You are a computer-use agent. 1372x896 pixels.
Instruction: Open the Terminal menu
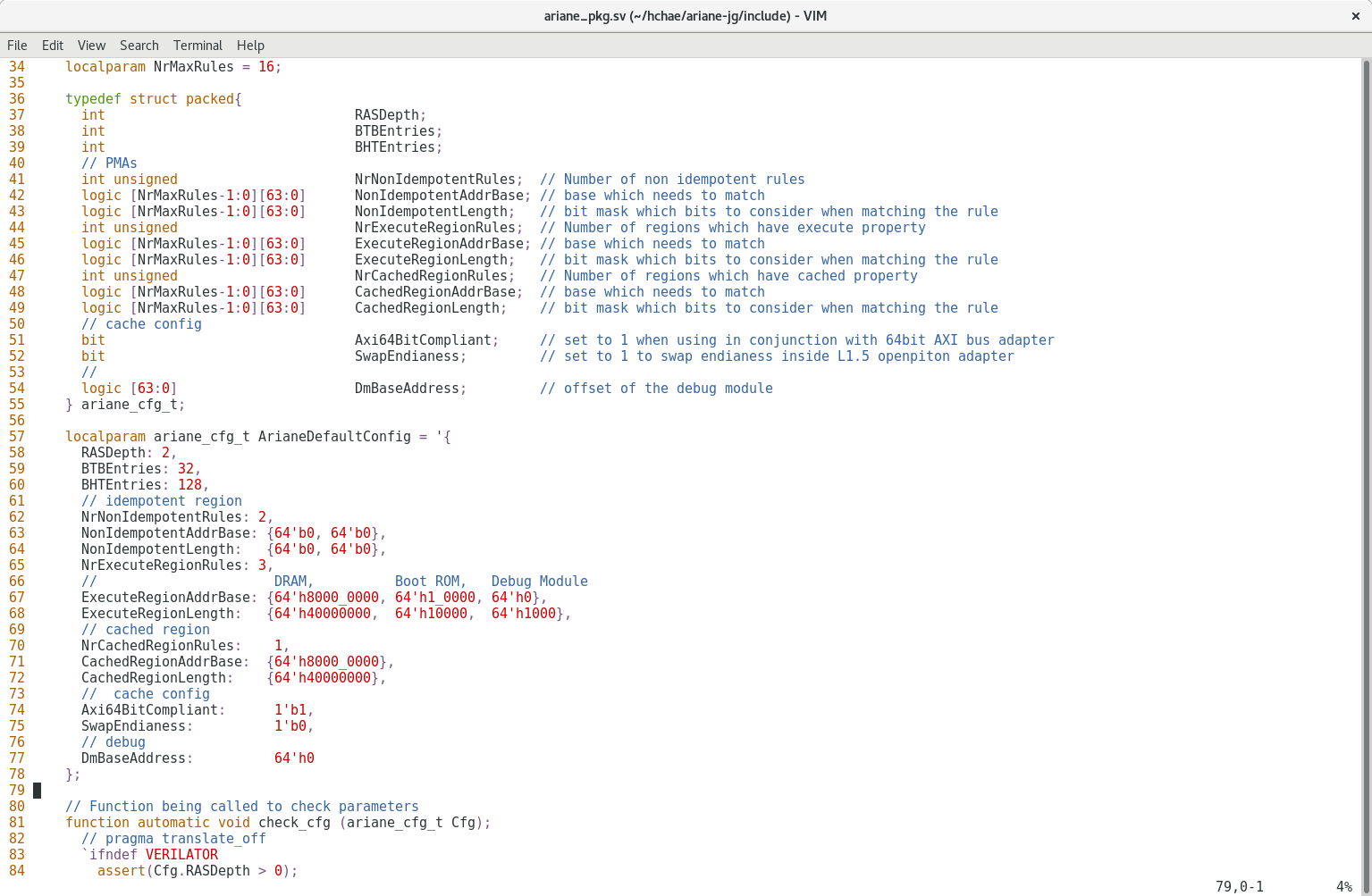198,46
